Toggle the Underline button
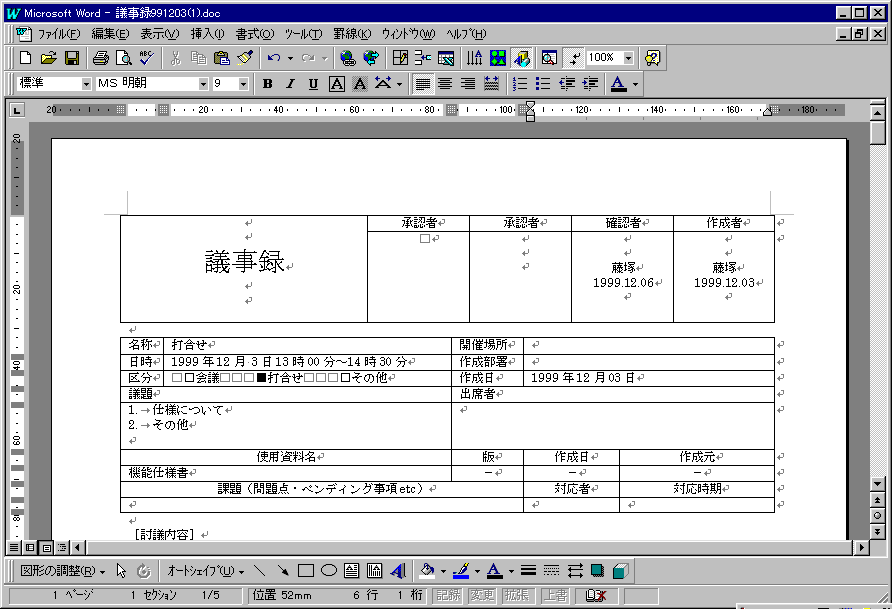Image resolution: width=892 pixels, height=609 pixels. coord(313,84)
